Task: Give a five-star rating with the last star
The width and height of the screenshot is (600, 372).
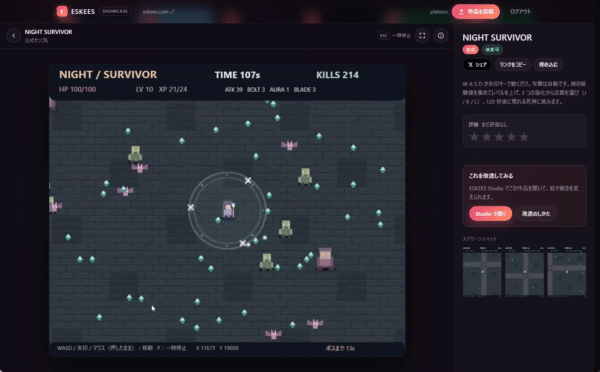Action: (x=524, y=137)
